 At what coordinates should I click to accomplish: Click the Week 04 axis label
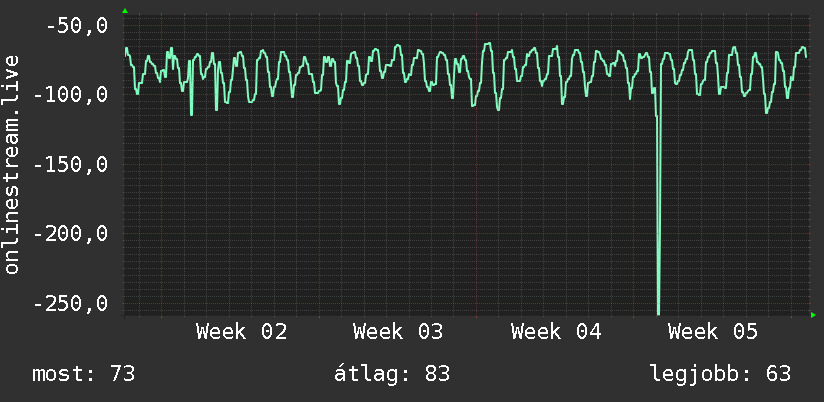pyautogui.click(x=556, y=332)
